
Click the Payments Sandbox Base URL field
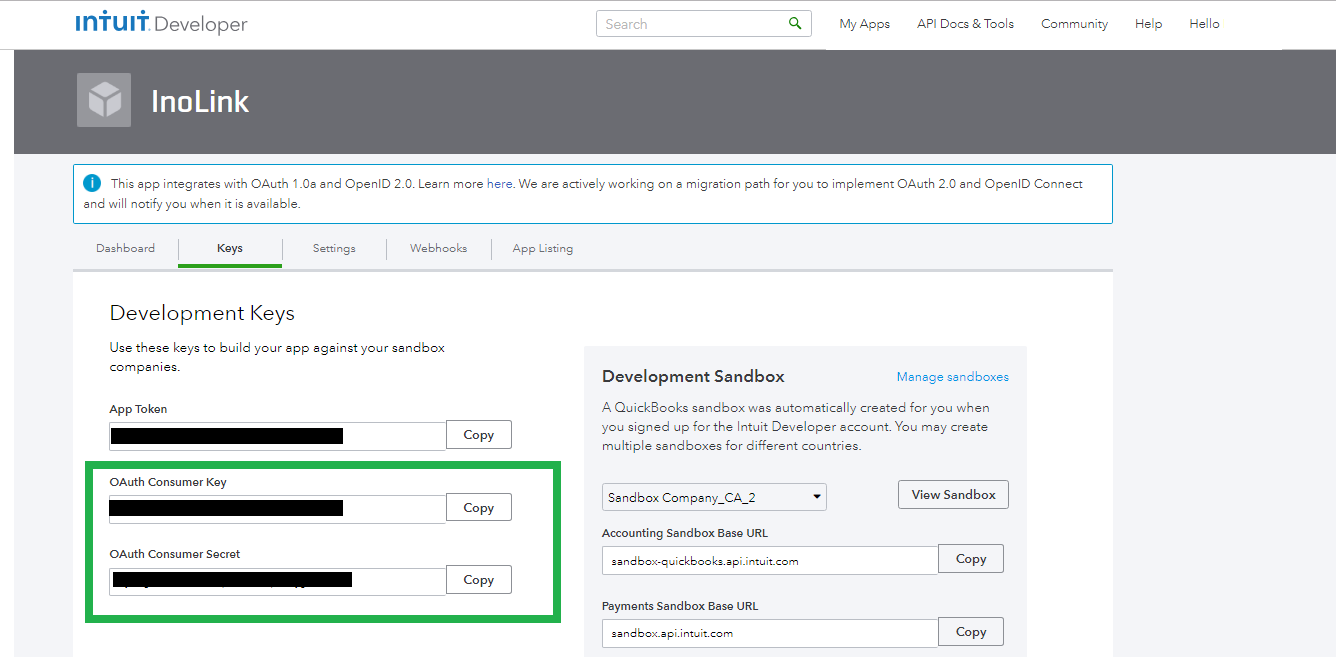click(770, 633)
